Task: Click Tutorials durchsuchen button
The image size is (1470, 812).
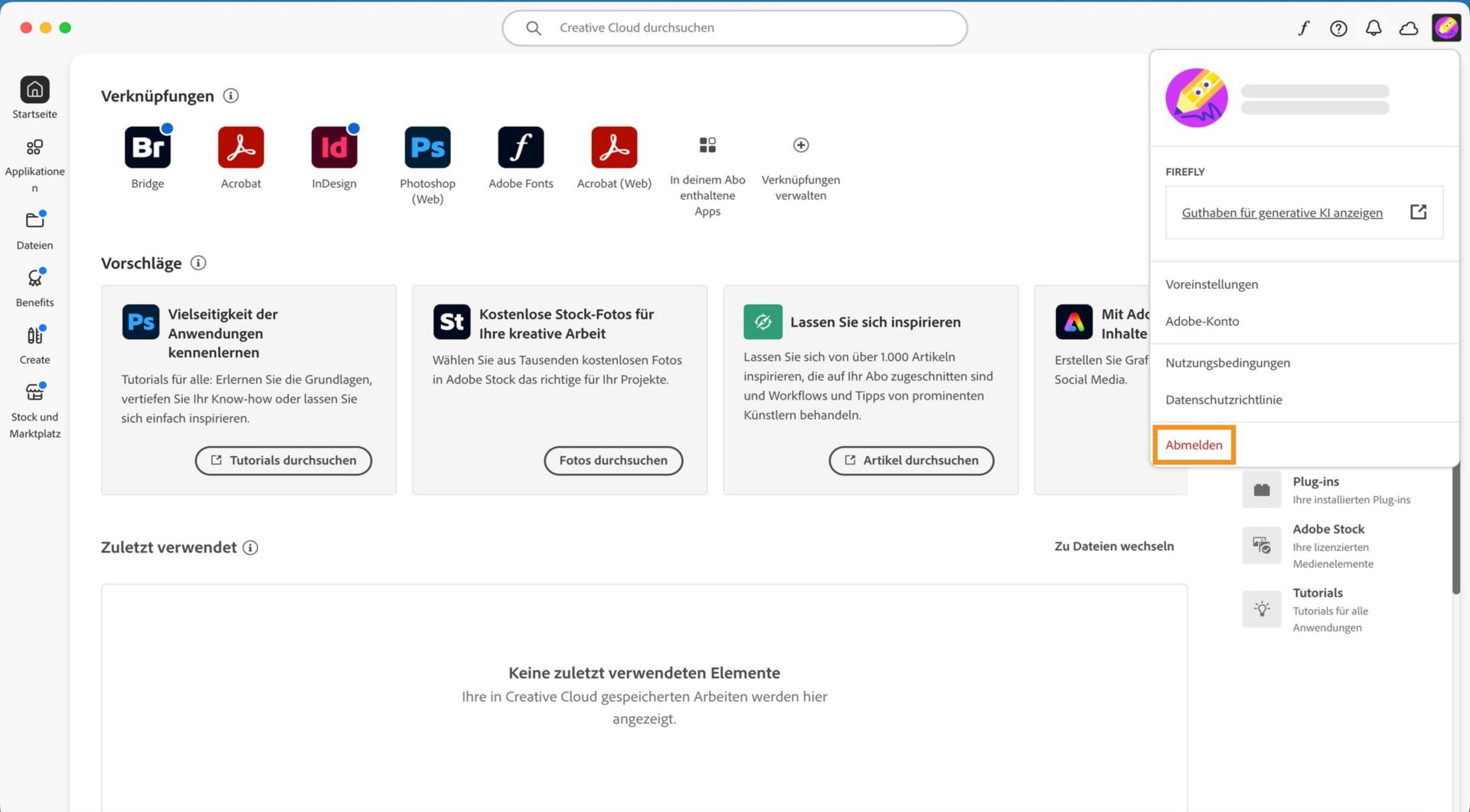Action: pos(283,461)
